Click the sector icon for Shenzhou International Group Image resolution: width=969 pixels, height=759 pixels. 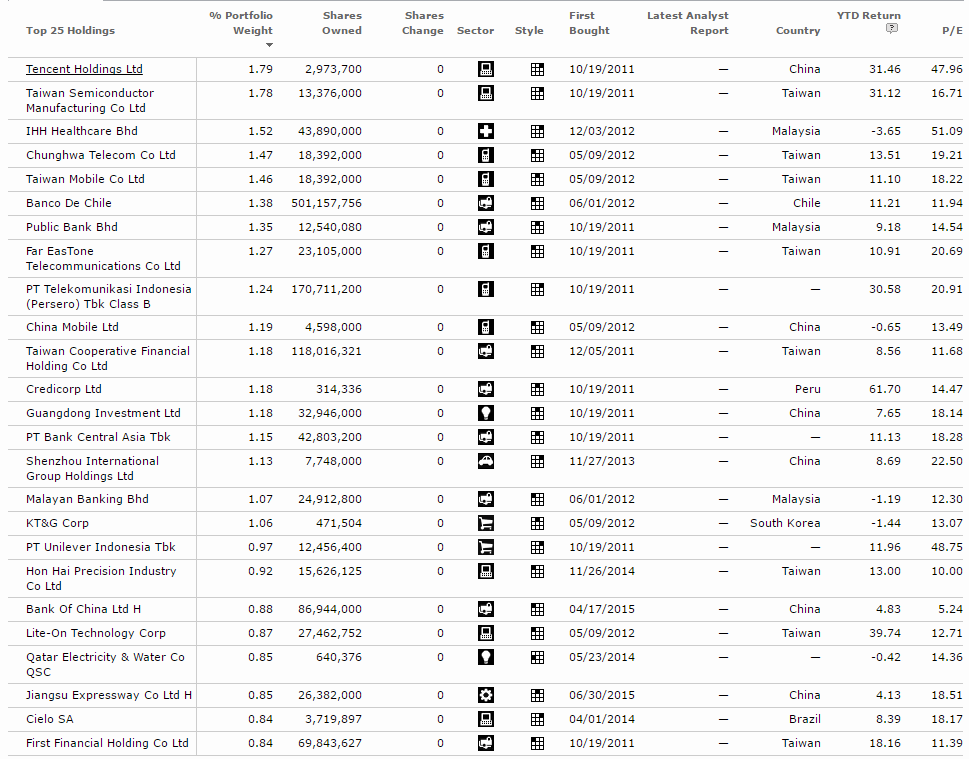point(485,462)
